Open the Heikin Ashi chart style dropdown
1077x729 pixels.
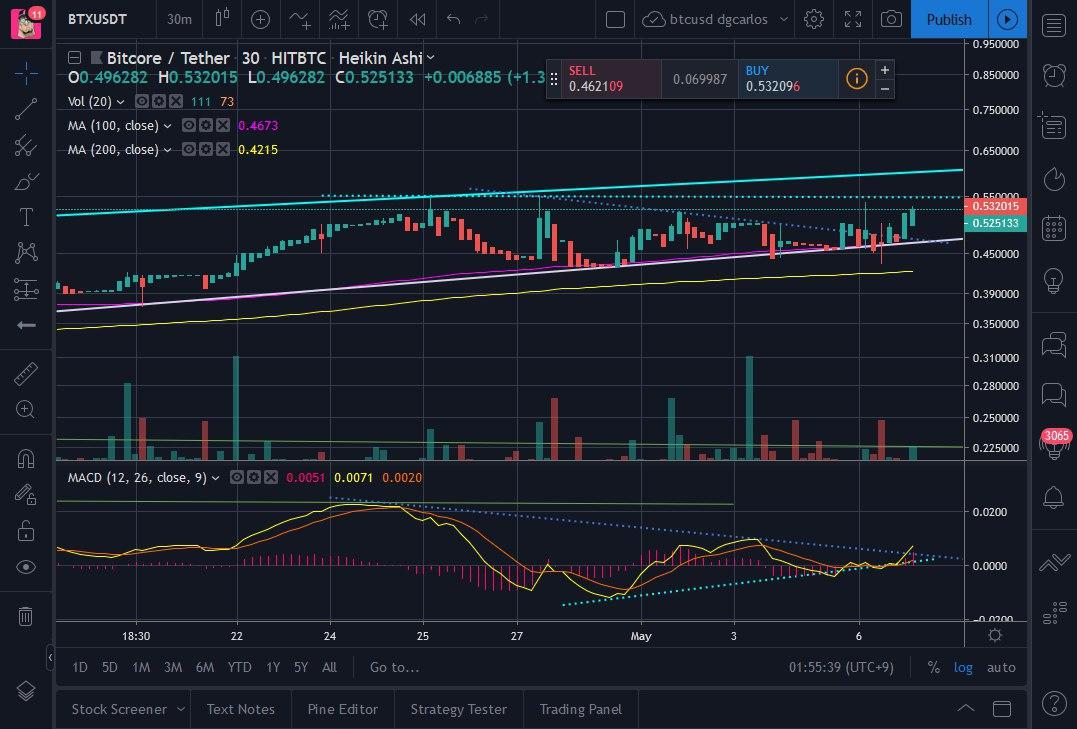pyautogui.click(x=387, y=58)
